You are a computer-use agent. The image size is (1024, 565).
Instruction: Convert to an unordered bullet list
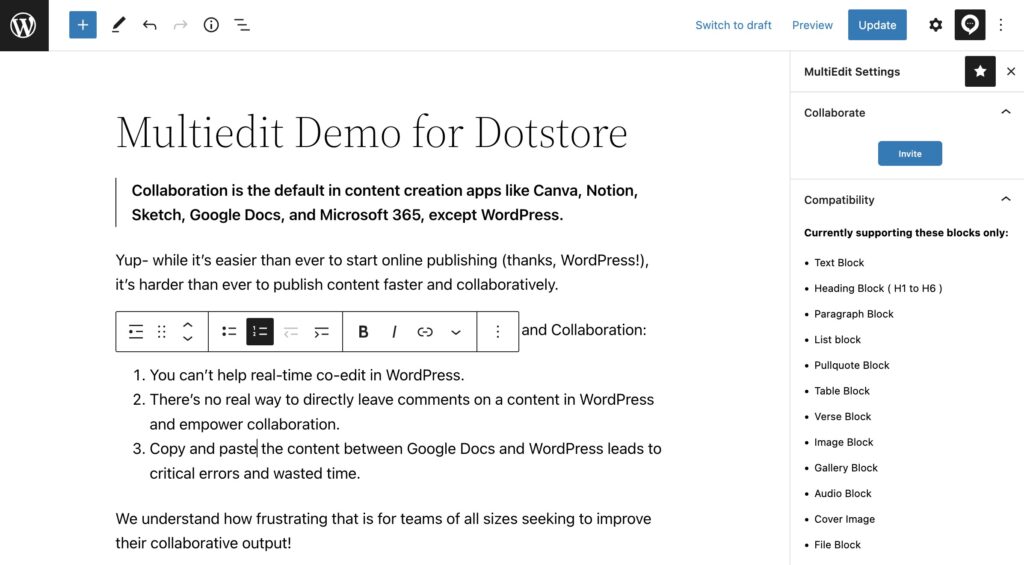[229, 332]
